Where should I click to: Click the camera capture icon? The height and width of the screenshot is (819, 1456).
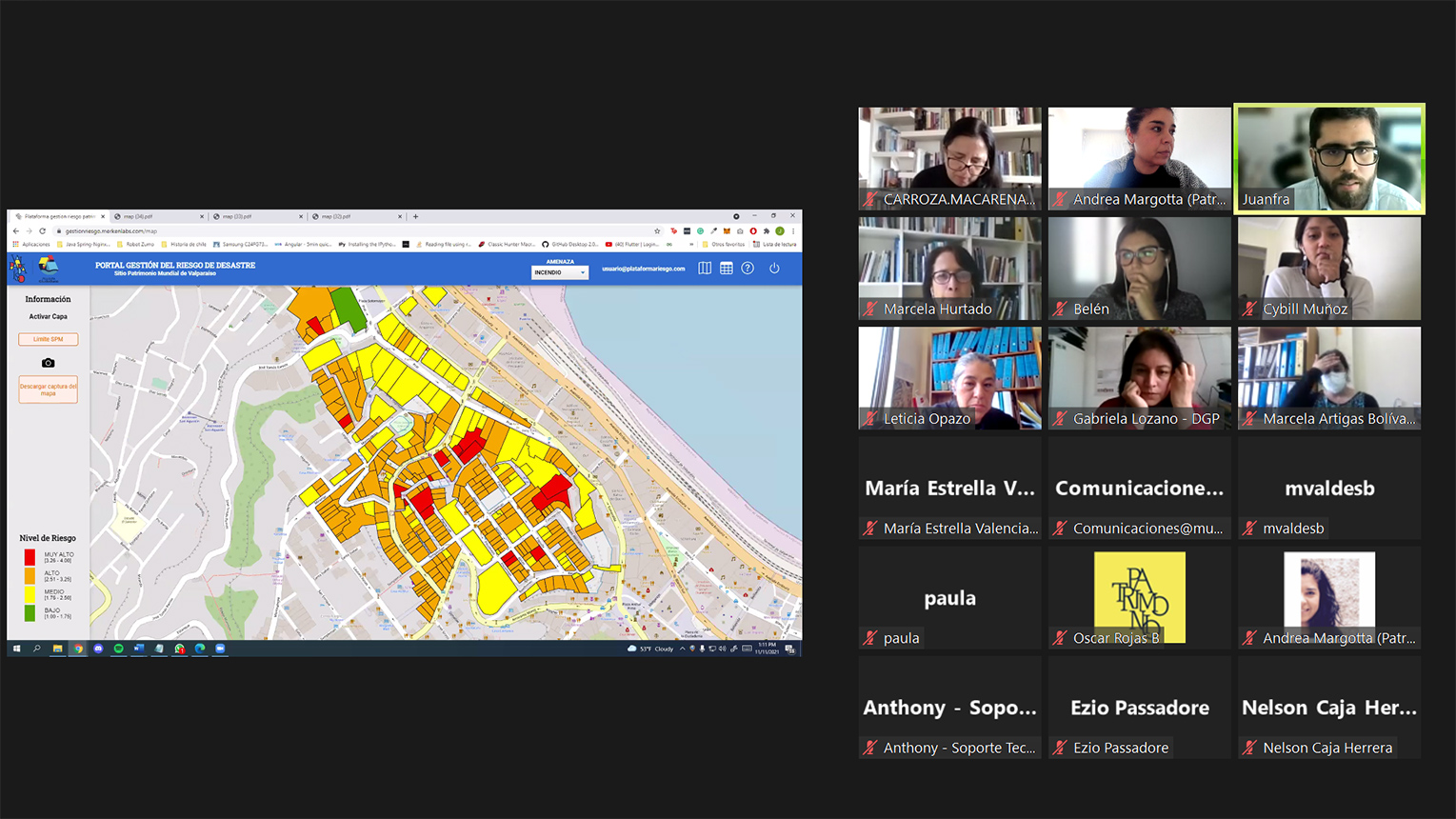point(48,363)
